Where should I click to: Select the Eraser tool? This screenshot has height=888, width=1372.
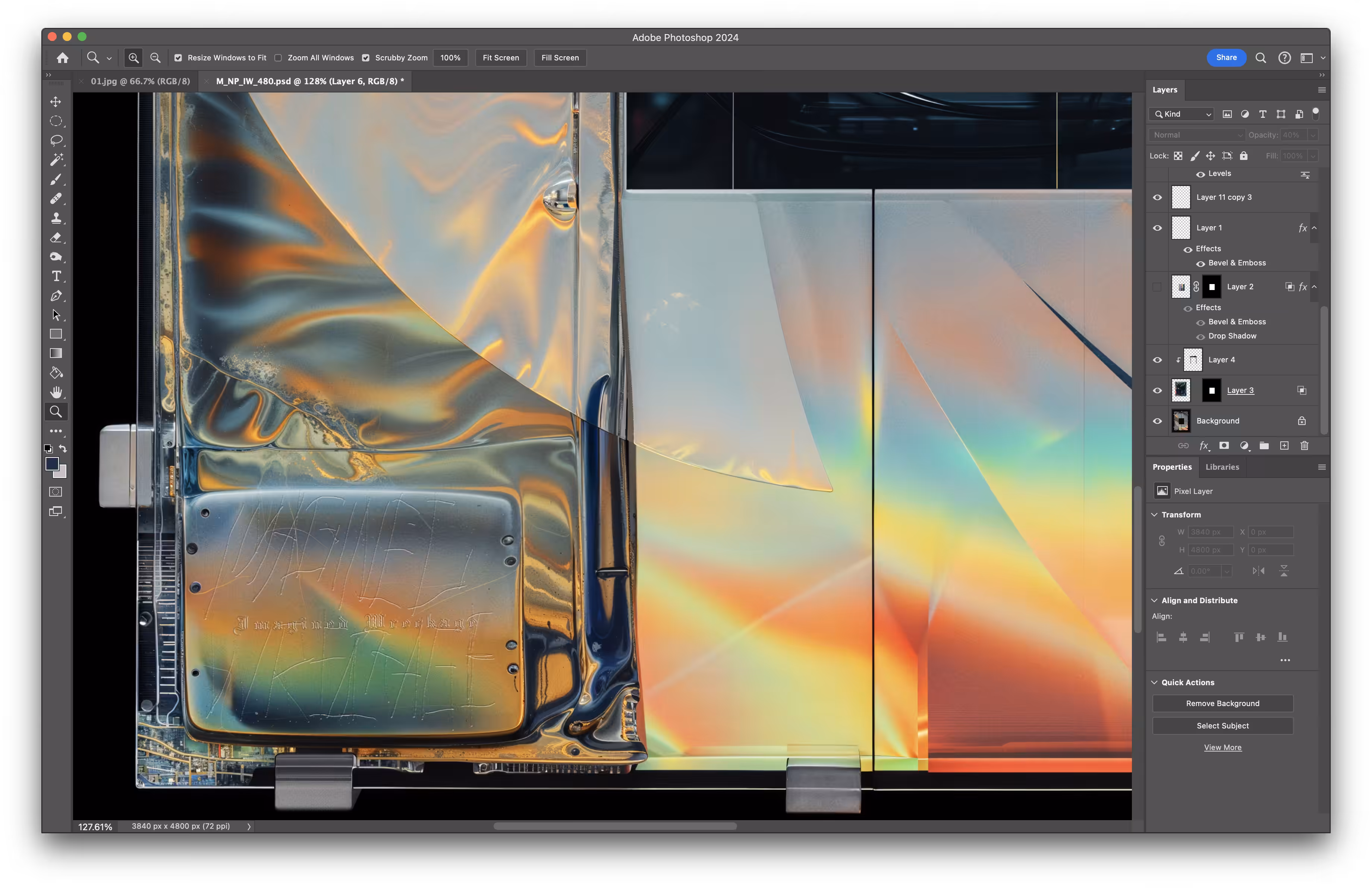56,237
